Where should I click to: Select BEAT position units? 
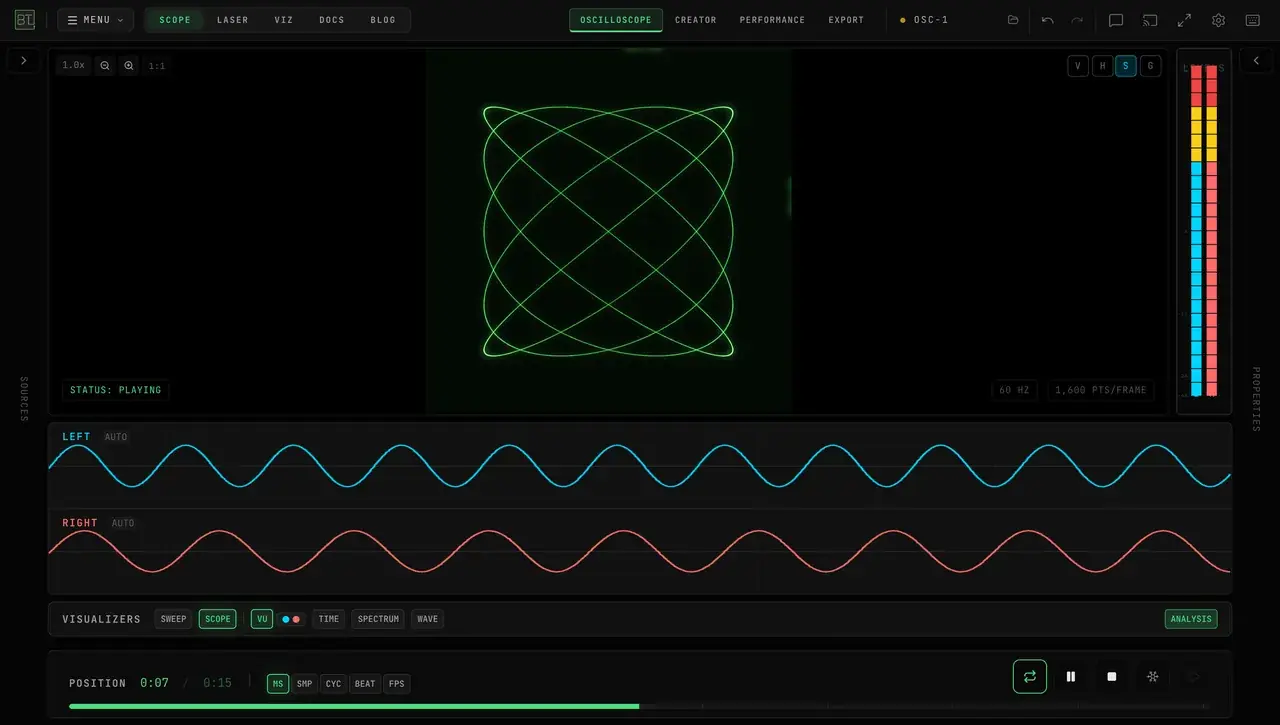pos(365,684)
